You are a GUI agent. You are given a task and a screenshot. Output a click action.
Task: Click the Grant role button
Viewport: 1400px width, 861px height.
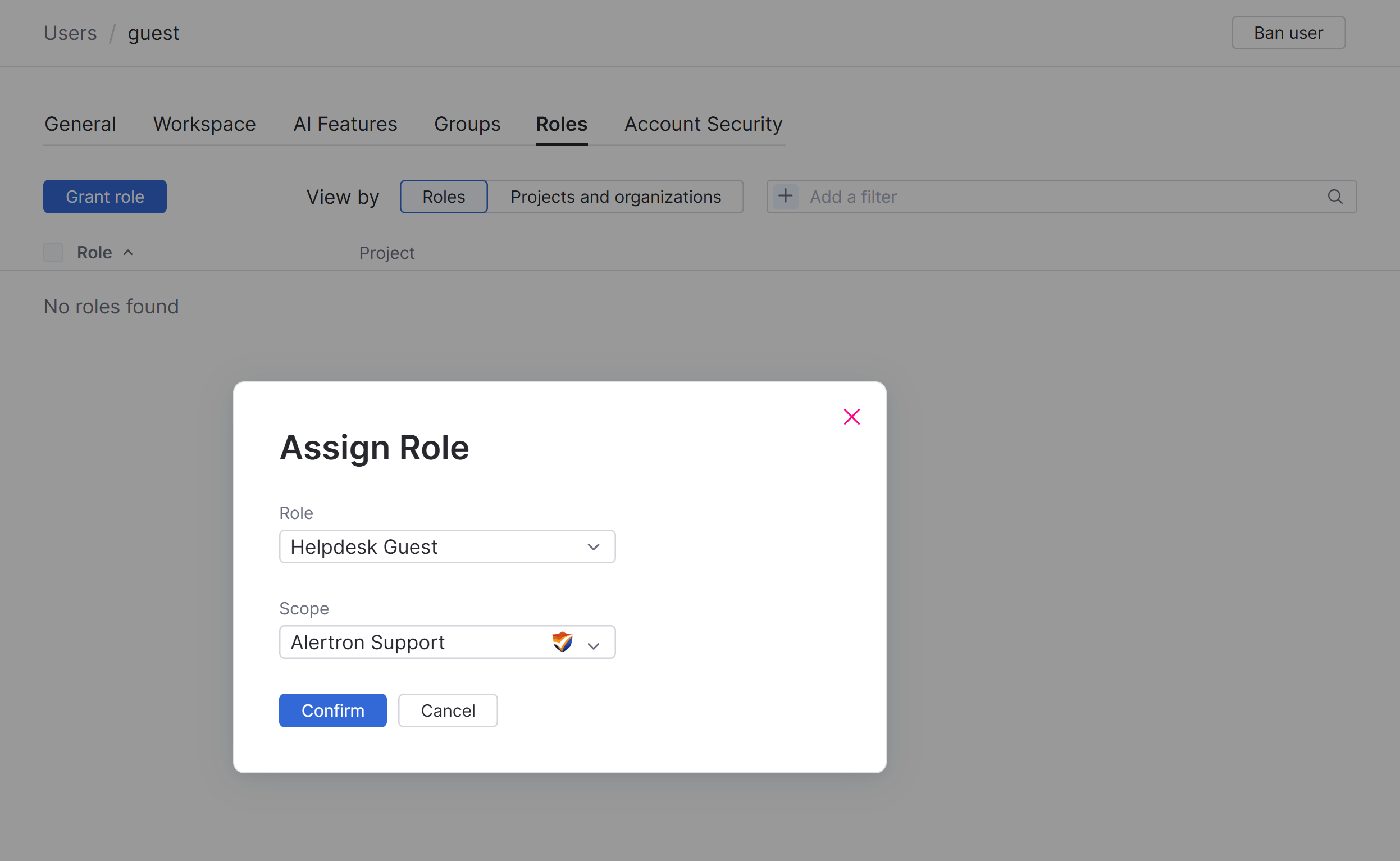(x=105, y=197)
